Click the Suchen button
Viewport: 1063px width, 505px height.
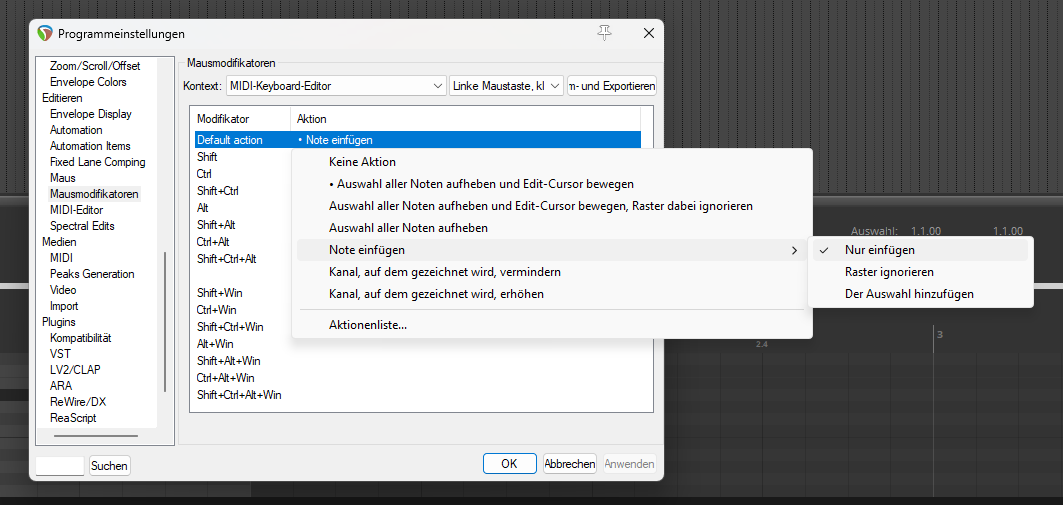[x=110, y=466]
